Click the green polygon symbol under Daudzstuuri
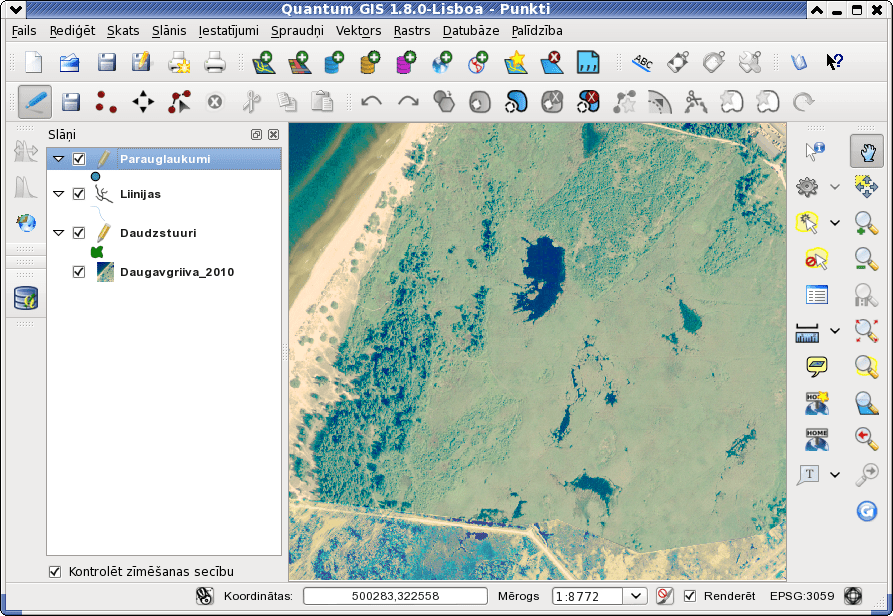 tap(97, 252)
